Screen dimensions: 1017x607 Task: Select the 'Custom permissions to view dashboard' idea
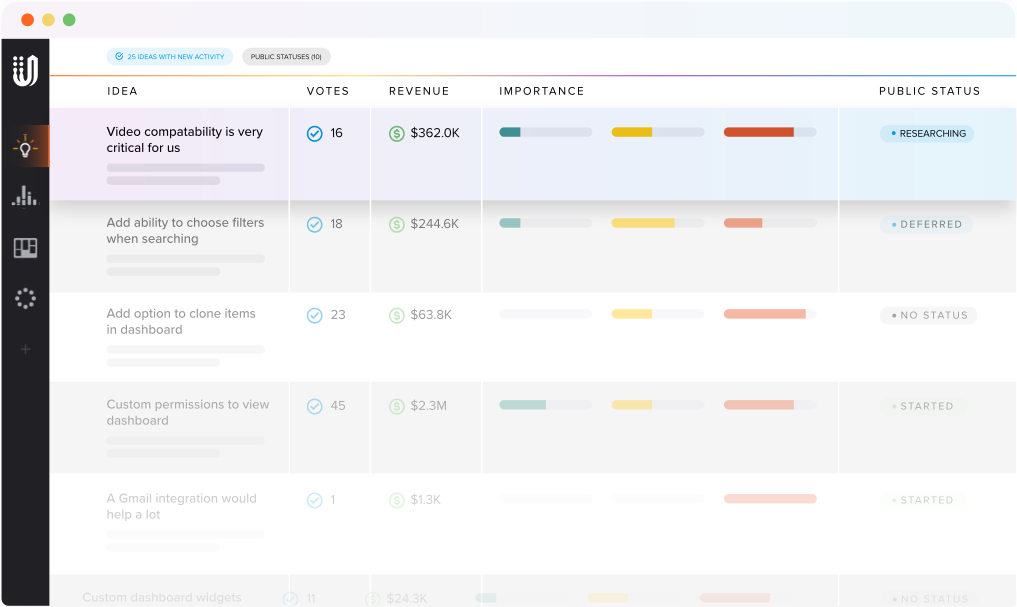(x=187, y=412)
